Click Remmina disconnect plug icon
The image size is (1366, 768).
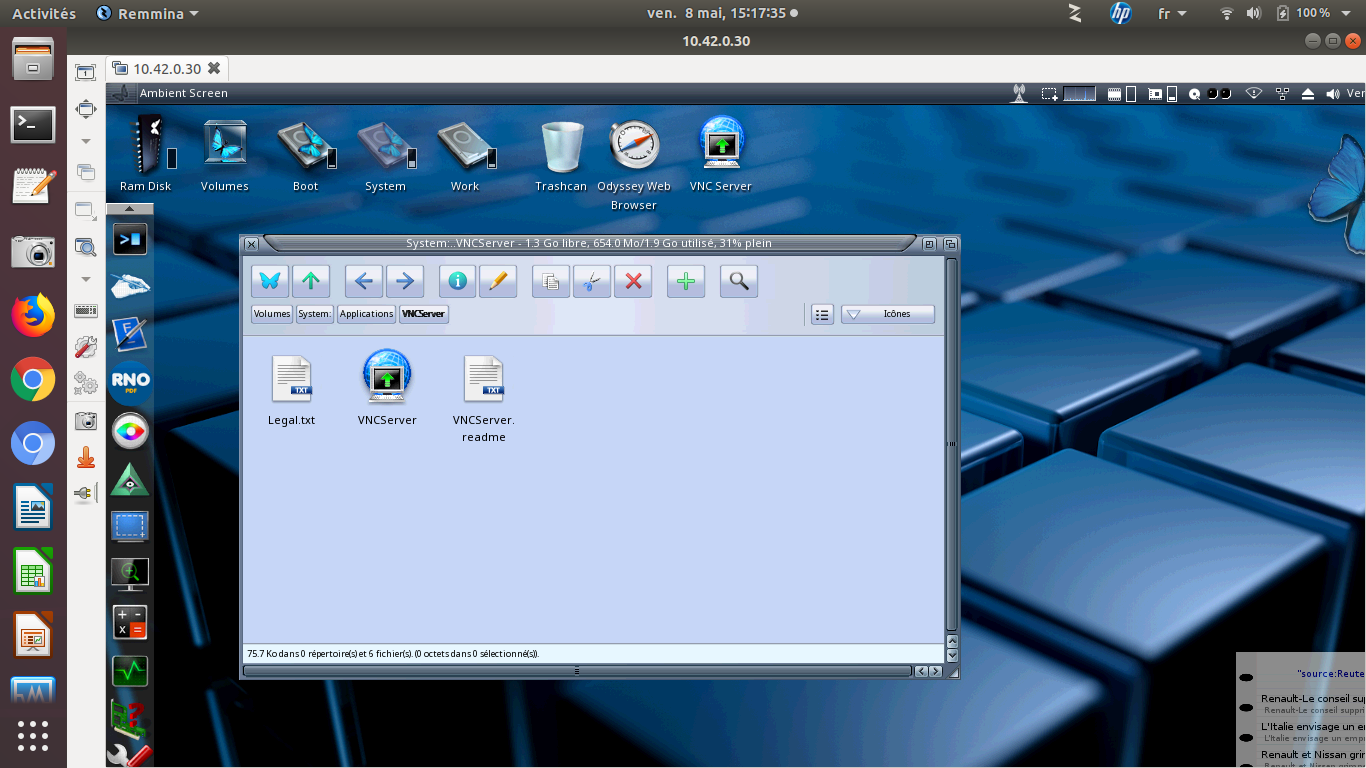86,493
